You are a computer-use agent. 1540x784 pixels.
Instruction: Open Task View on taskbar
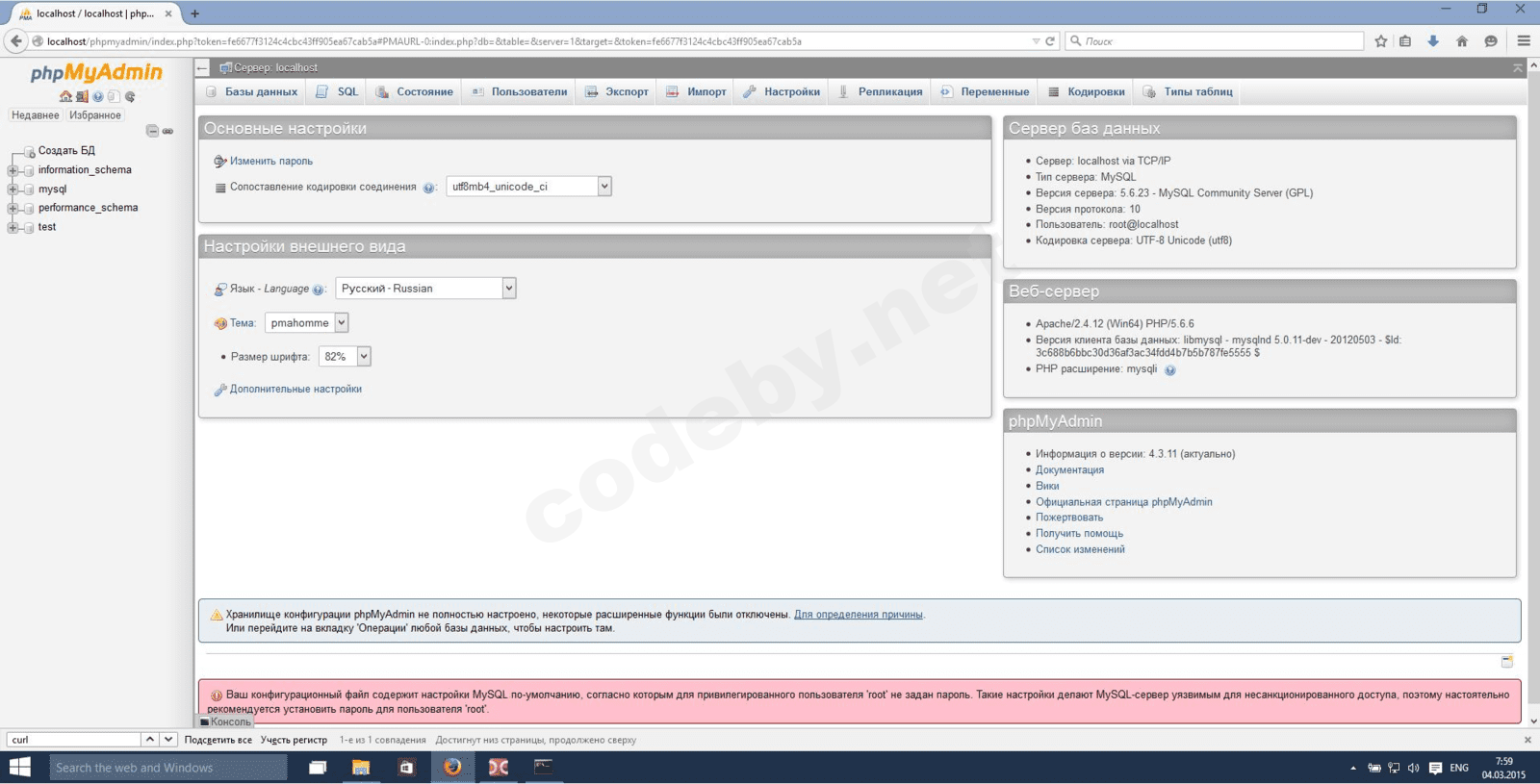point(318,767)
